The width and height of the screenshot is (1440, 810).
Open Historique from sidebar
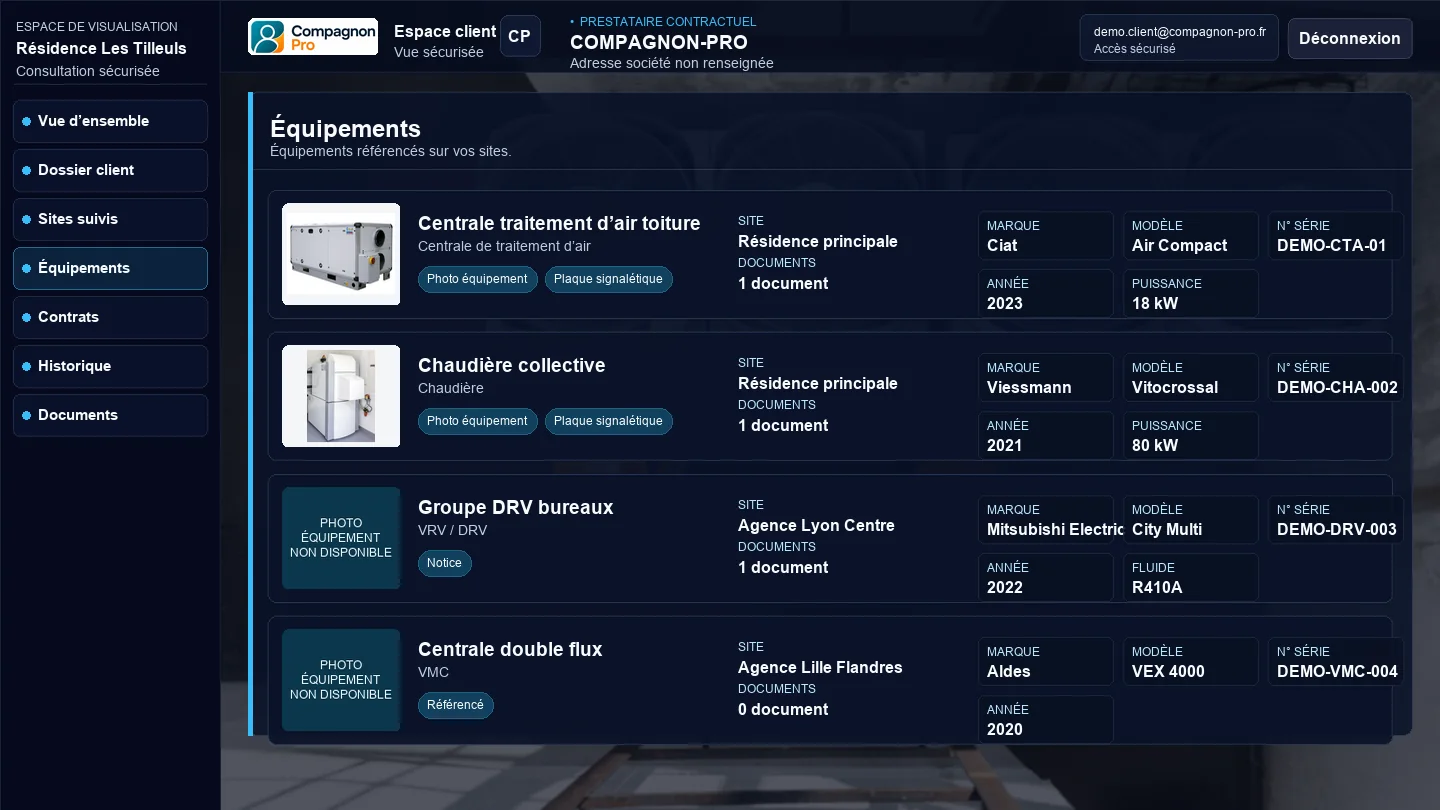(110, 366)
